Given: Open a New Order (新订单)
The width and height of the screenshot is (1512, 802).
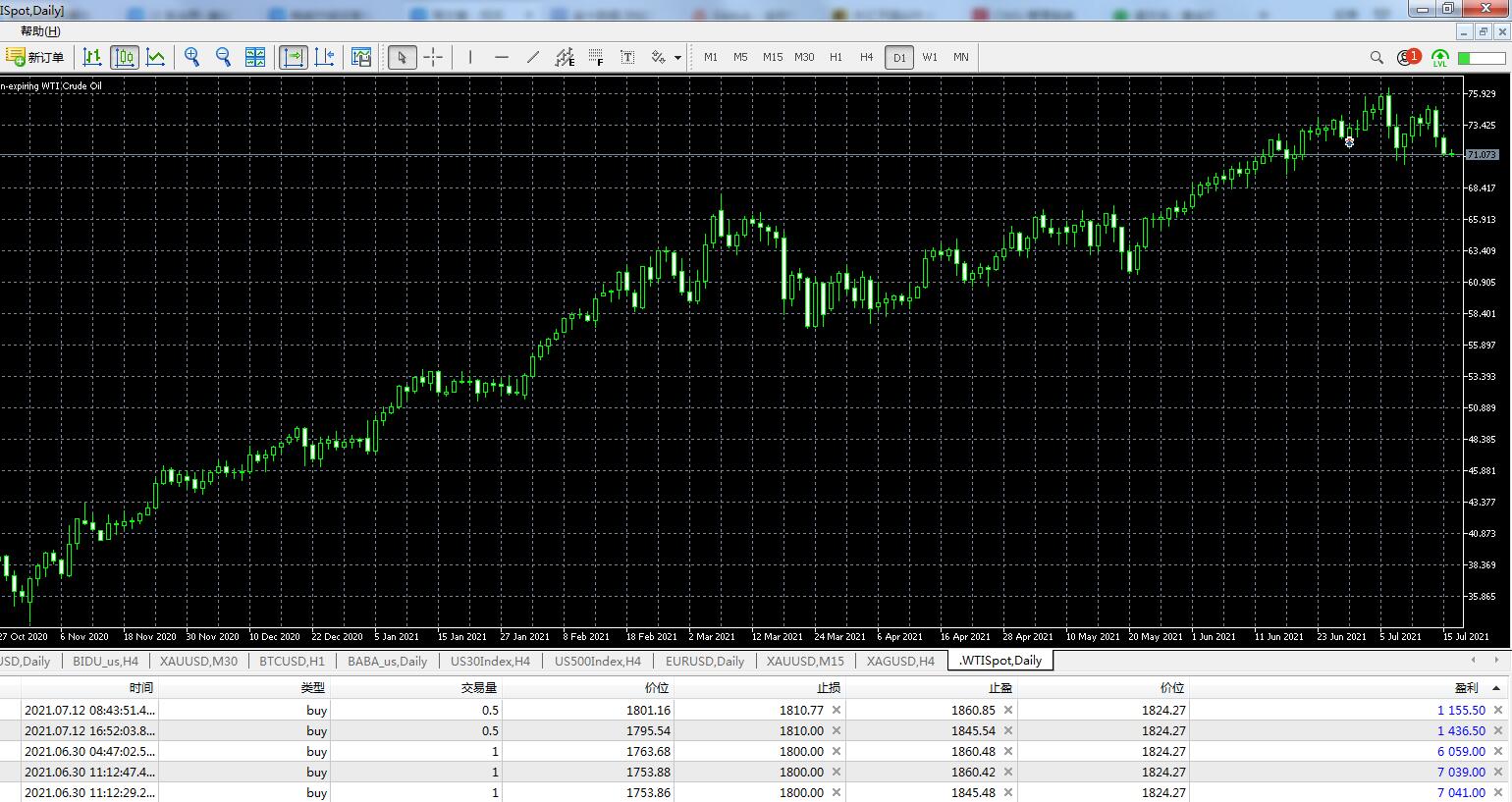Looking at the screenshot, I should click(x=35, y=57).
